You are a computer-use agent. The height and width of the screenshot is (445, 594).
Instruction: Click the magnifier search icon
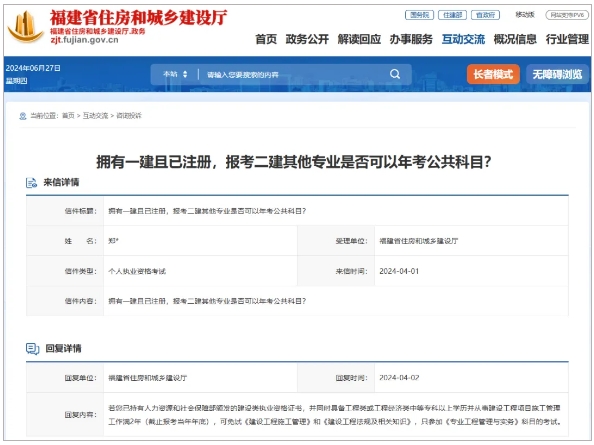click(395, 74)
